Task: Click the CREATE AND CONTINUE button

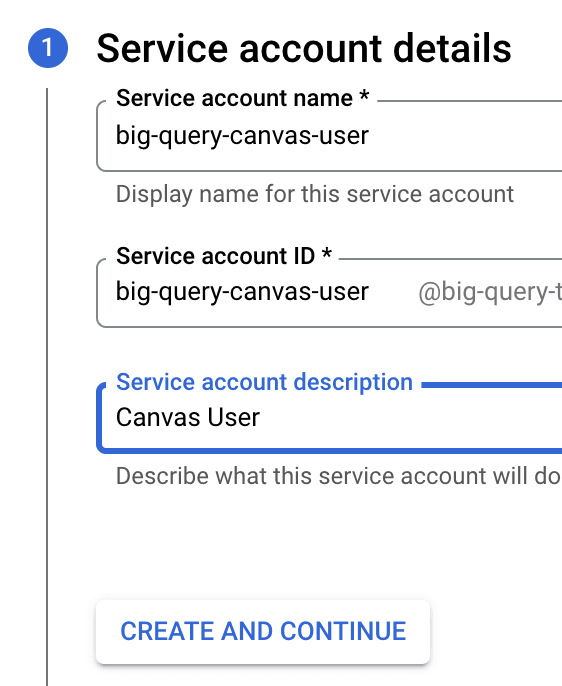Action: pyautogui.click(x=263, y=632)
